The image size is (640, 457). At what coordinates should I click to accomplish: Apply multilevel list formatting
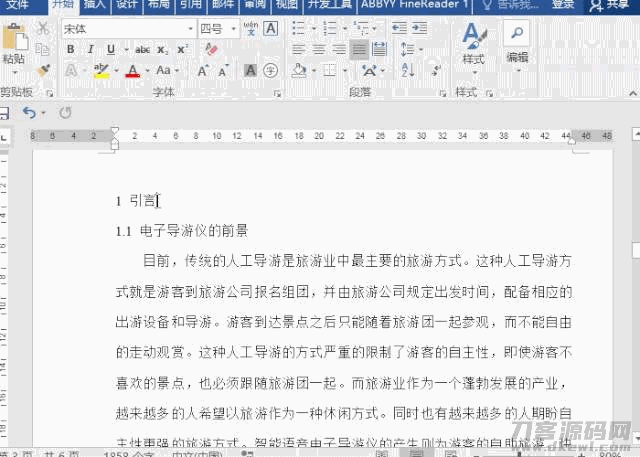tap(361, 29)
